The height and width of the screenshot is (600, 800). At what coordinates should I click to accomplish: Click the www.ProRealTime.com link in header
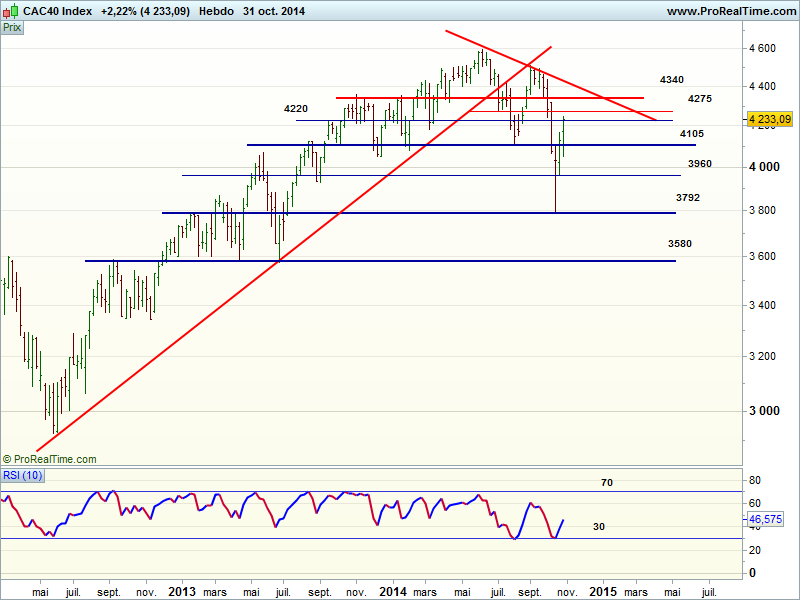(x=729, y=12)
